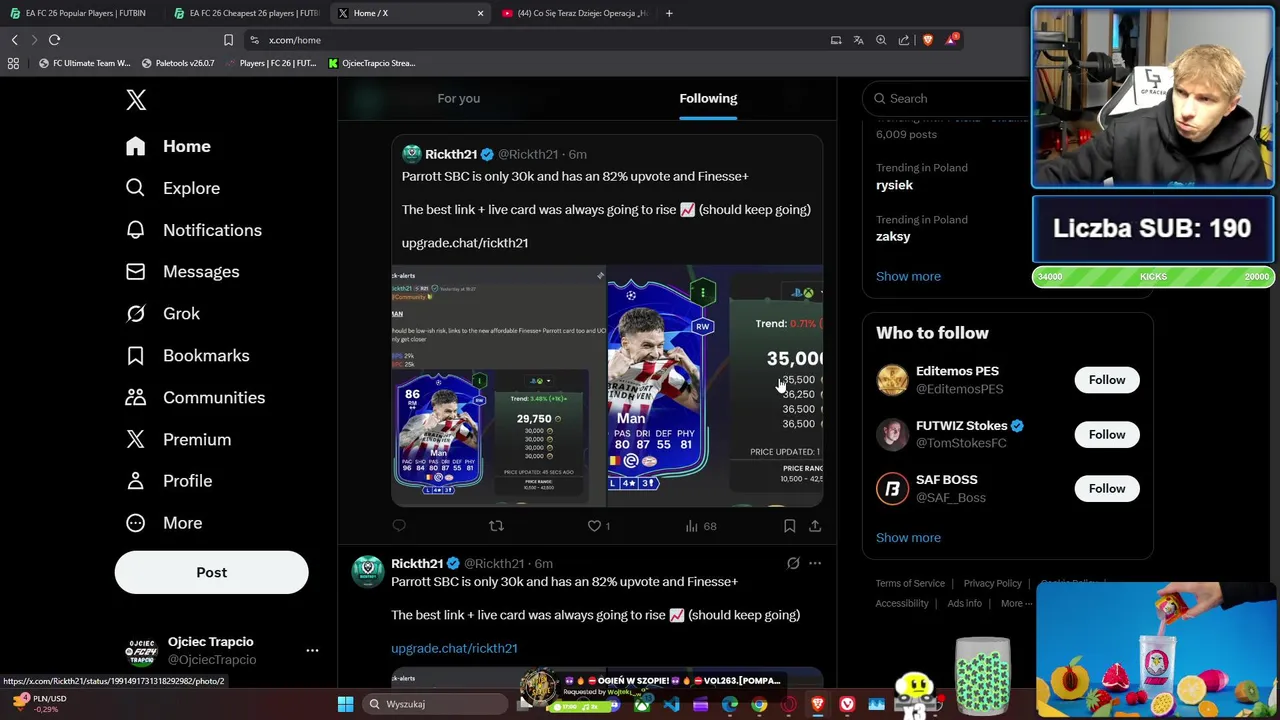Switch to EA FC 26 Cheapest players tab
1280x720 pixels.
(x=245, y=13)
